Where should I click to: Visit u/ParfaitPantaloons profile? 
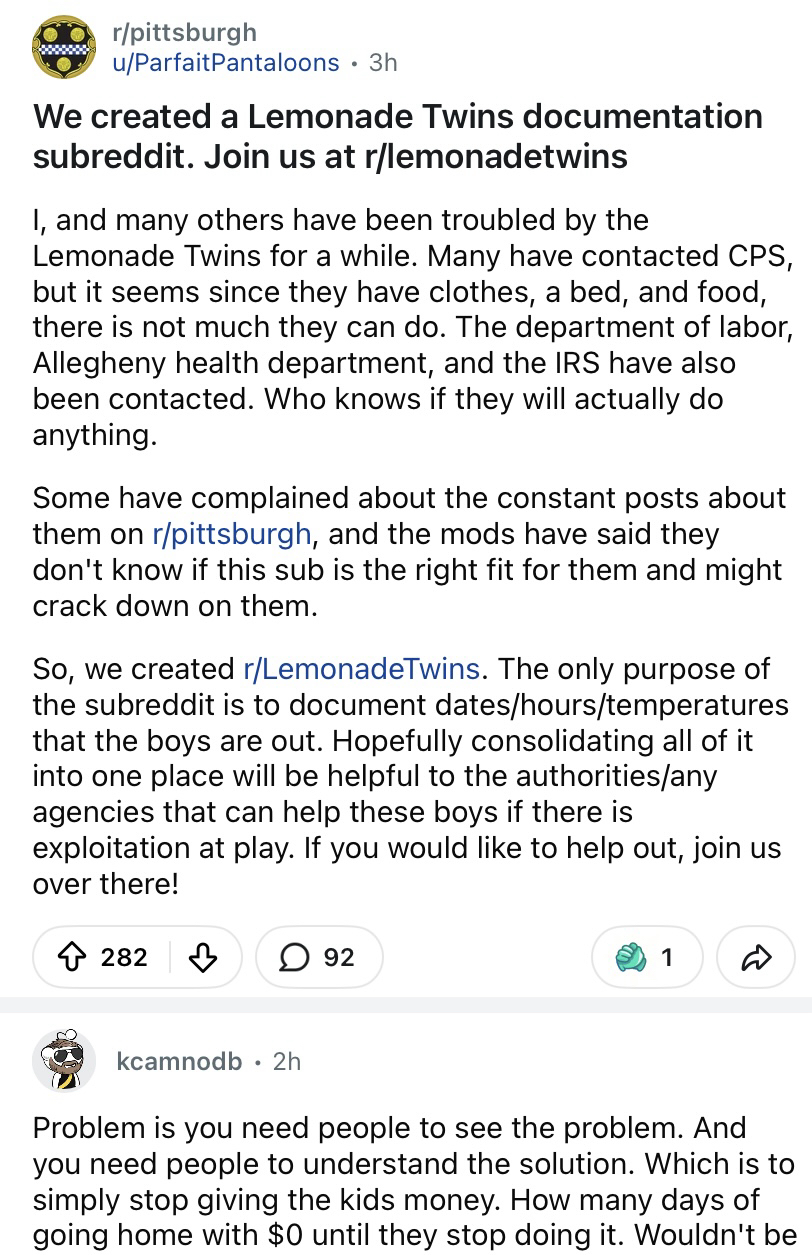[225, 62]
